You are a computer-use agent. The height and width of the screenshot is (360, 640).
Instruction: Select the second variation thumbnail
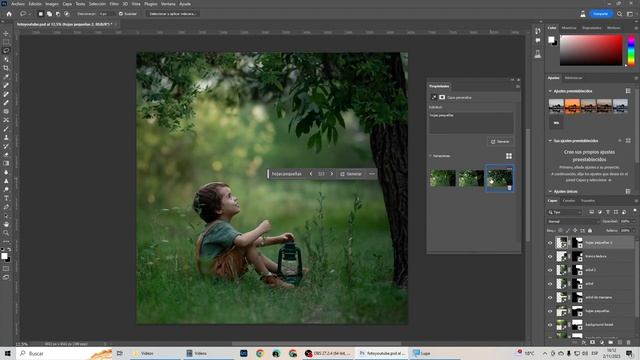pos(471,178)
